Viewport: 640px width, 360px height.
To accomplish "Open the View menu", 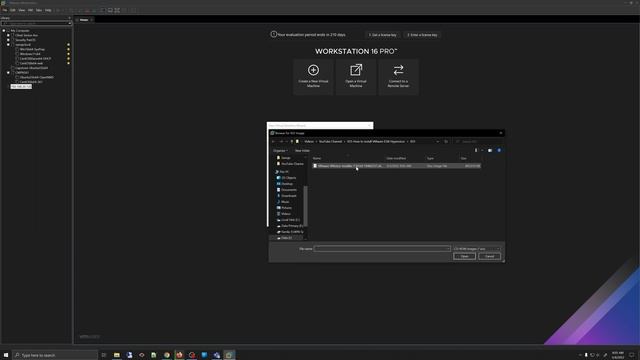I will (x=22, y=10).
